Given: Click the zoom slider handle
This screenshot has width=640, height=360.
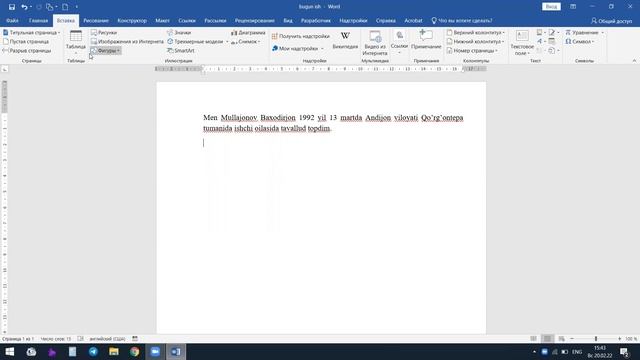Looking at the screenshot, I should click(596, 339).
